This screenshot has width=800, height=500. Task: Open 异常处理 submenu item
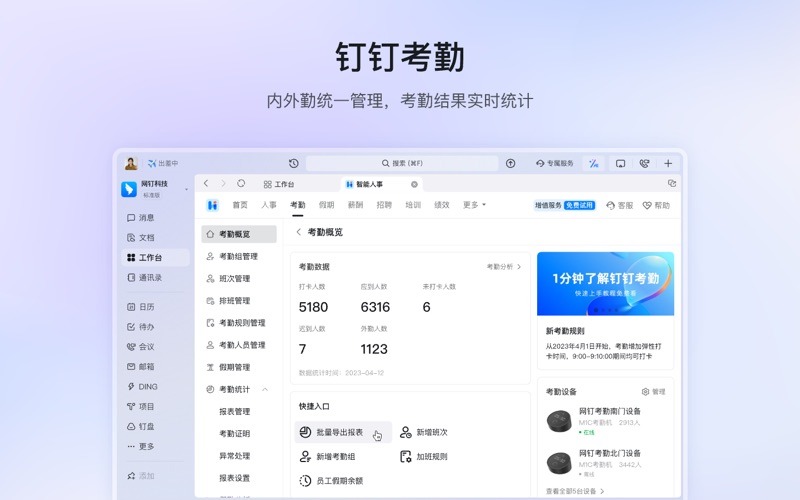[235, 456]
